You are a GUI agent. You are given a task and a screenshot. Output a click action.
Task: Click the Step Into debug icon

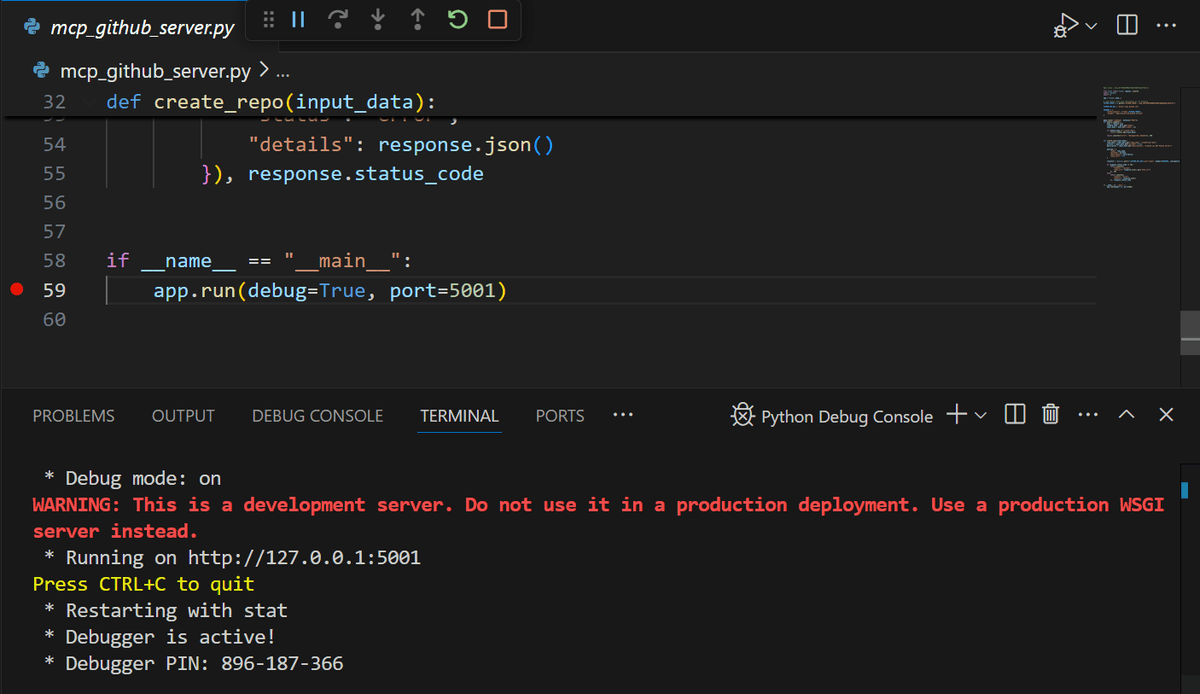click(x=378, y=20)
